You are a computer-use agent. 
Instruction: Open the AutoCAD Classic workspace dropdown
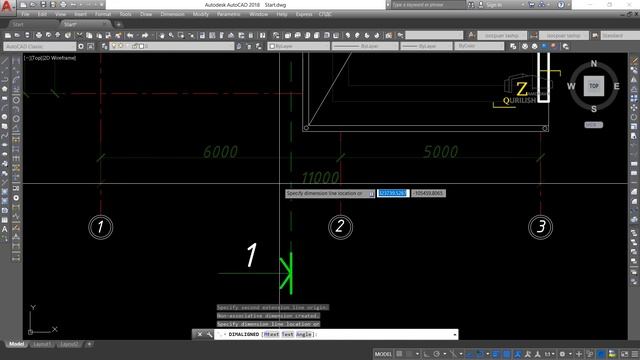click(x=40, y=47)
